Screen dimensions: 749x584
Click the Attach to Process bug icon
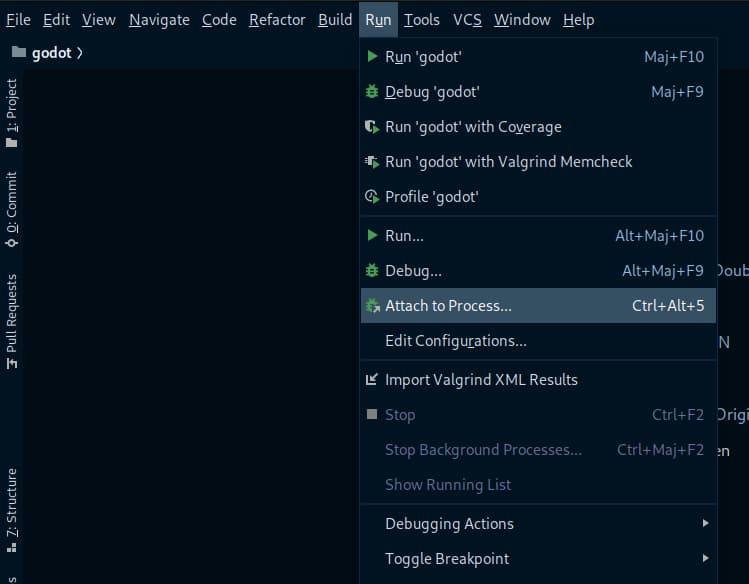coord(372,306)
